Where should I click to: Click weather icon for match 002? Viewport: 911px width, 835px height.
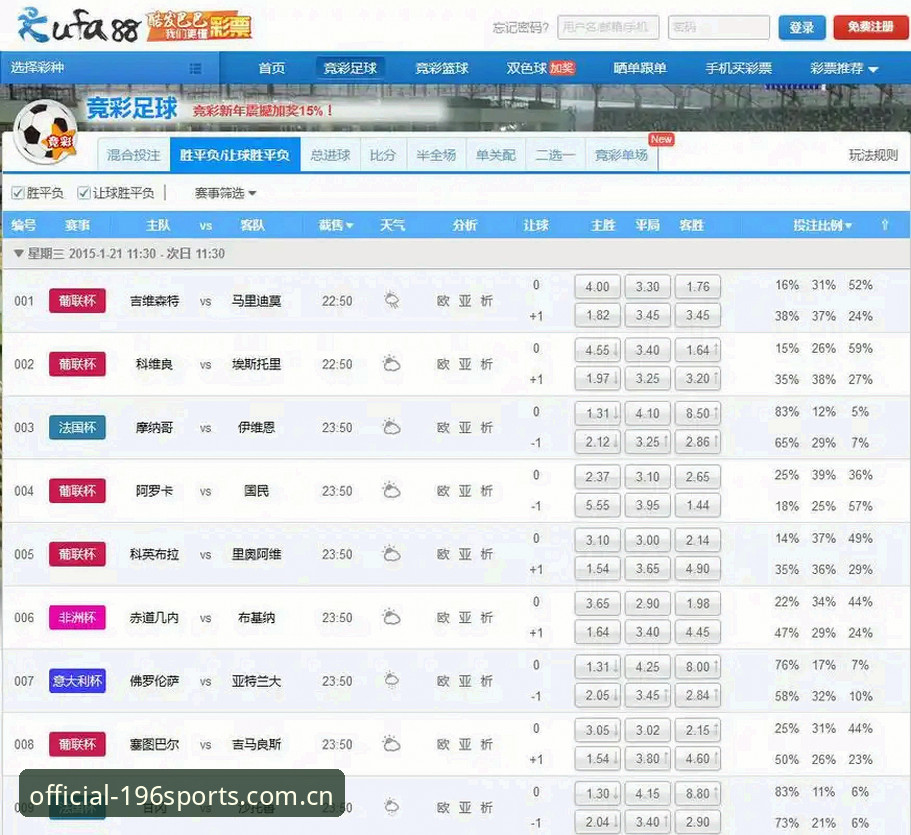pyautogui.click(x=392, y=364)
